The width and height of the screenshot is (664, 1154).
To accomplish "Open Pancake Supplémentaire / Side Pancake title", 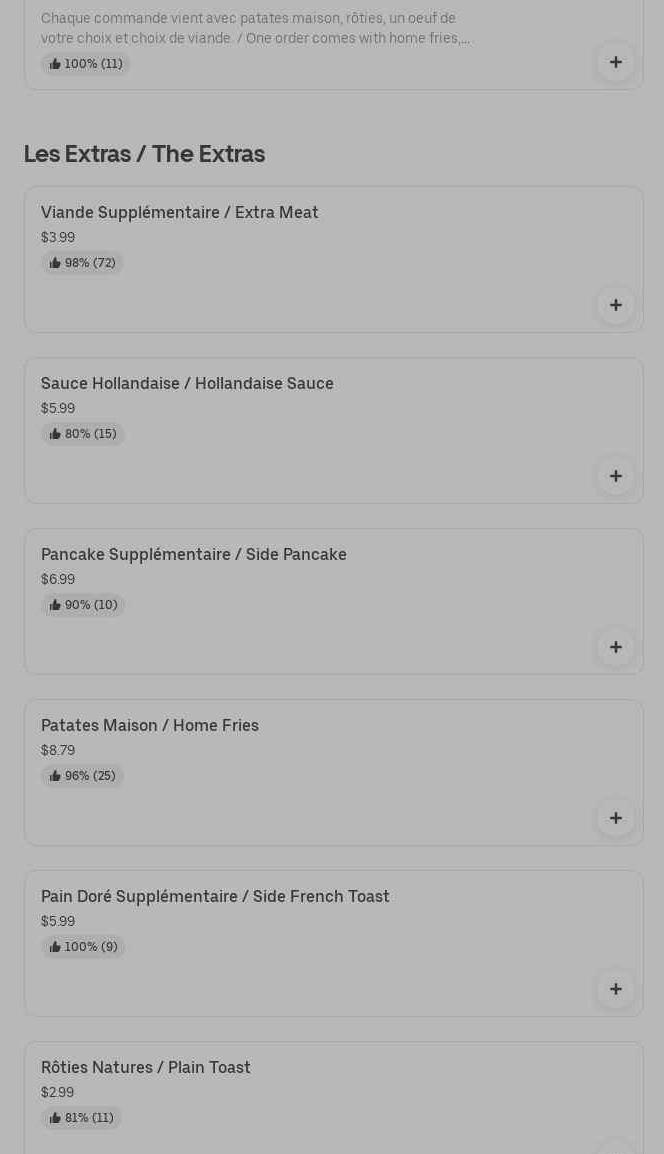I will pos(194,554).
